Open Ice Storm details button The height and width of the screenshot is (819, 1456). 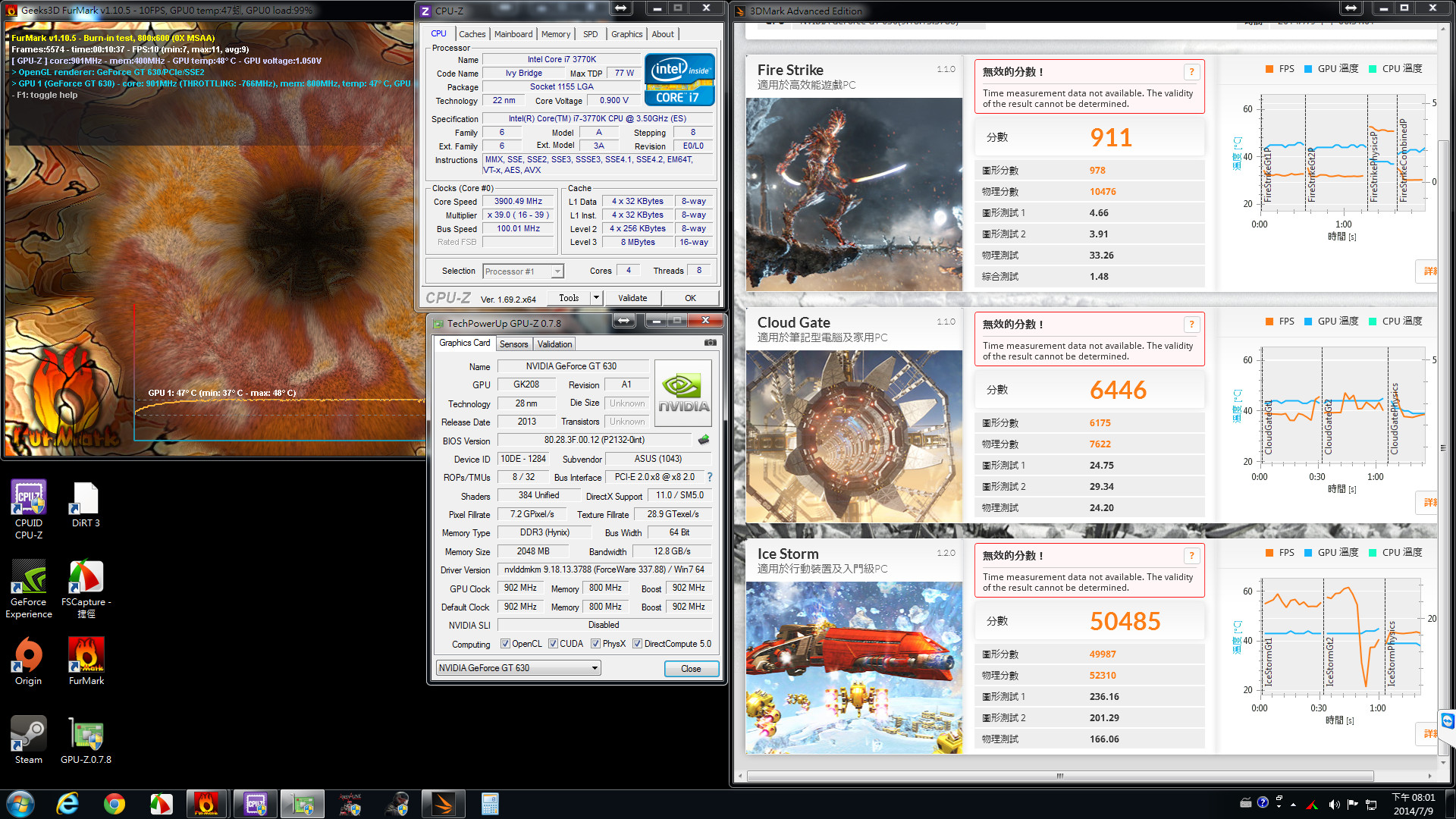point(1426,734)
